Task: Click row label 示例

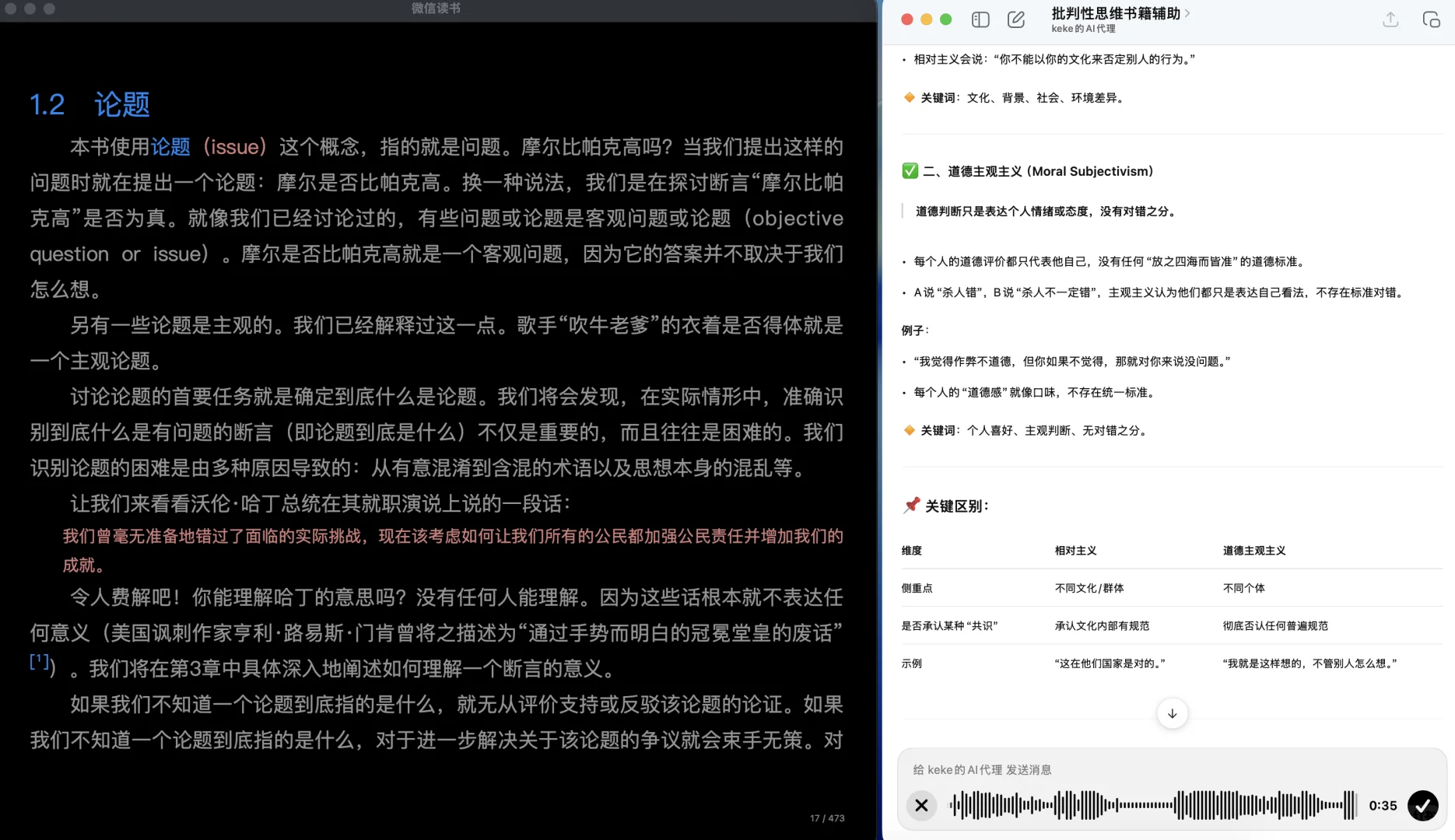Action: 911,663
